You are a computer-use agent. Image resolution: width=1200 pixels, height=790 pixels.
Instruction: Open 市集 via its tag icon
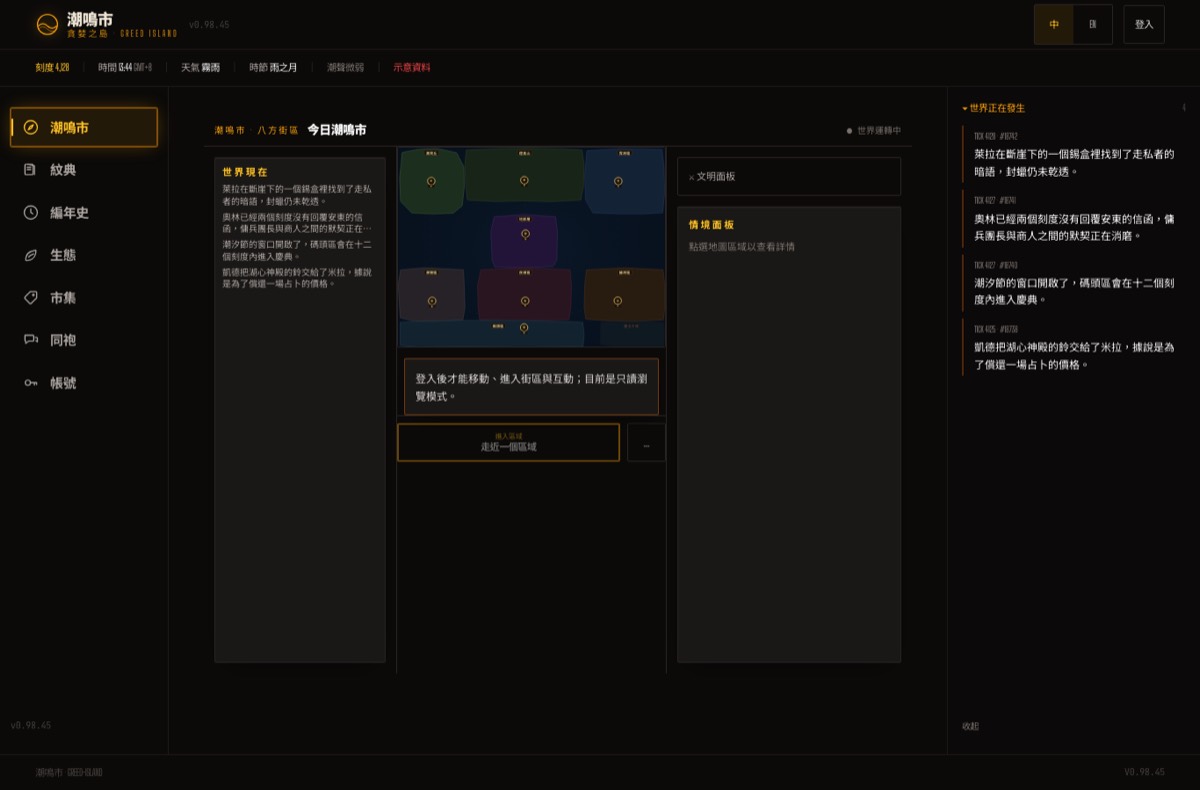[30, 297]
